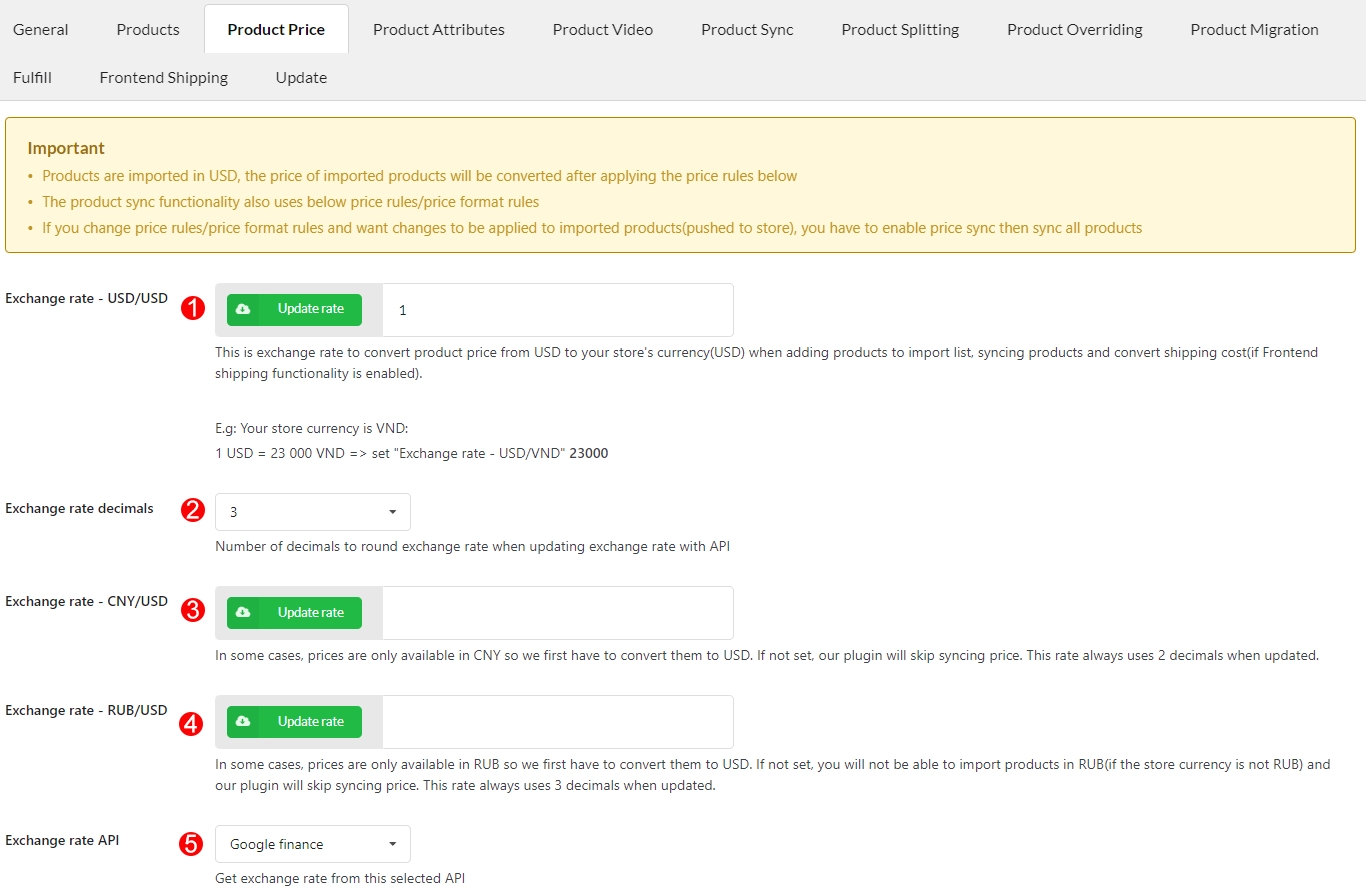
Task: Click the Exchange rate decimals label
Action: pyautogui.click(x=80, y=508)
